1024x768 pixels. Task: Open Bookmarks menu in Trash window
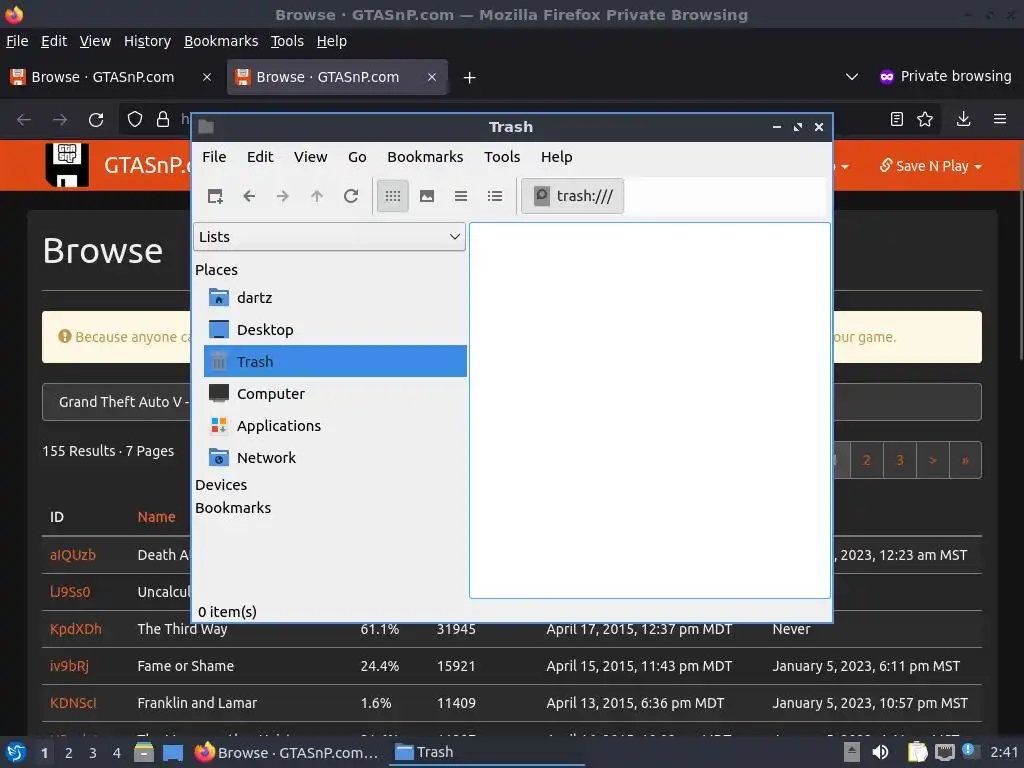coord(425,157)
